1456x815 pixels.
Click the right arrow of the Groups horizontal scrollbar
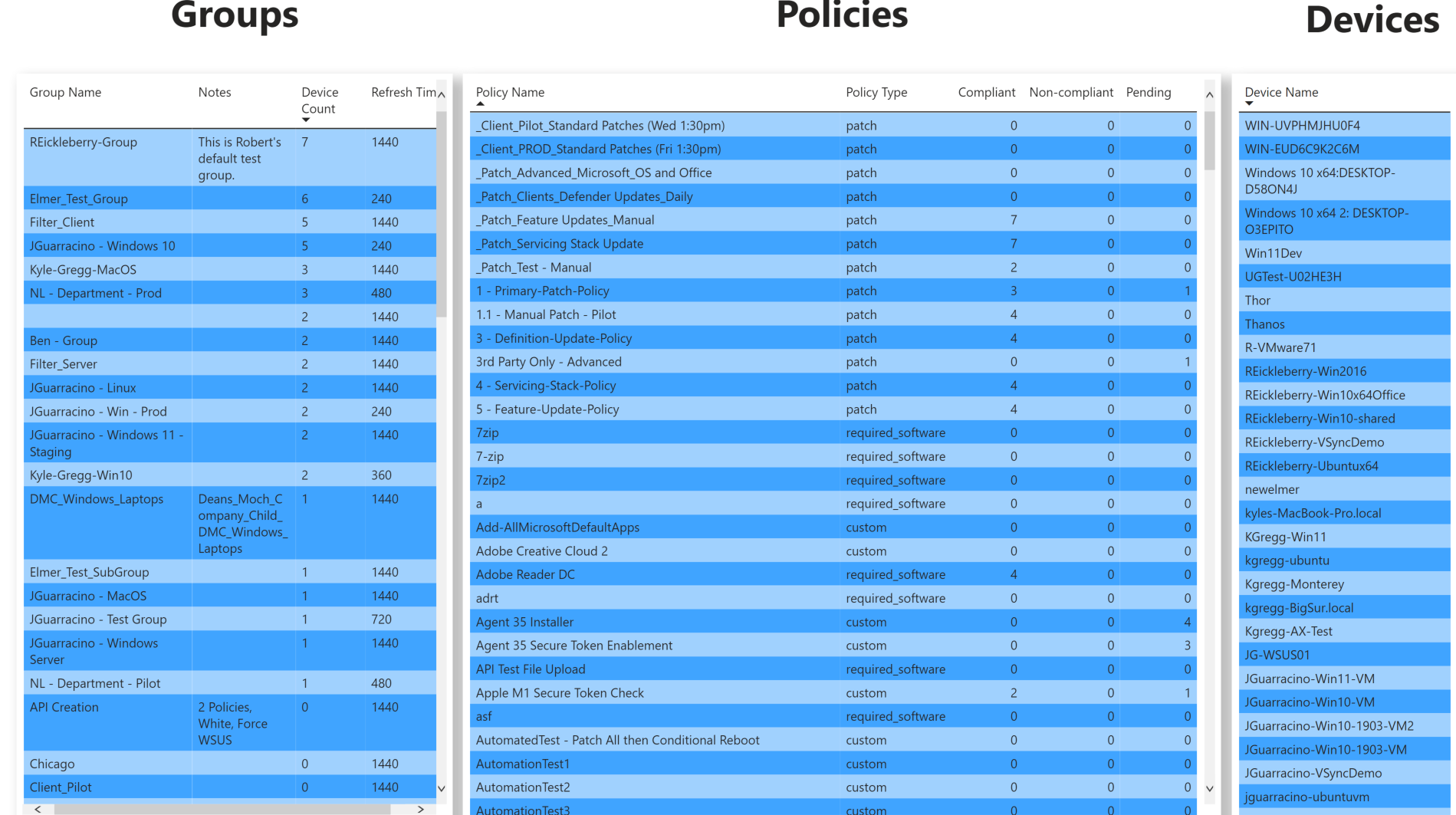click(420, 809)
